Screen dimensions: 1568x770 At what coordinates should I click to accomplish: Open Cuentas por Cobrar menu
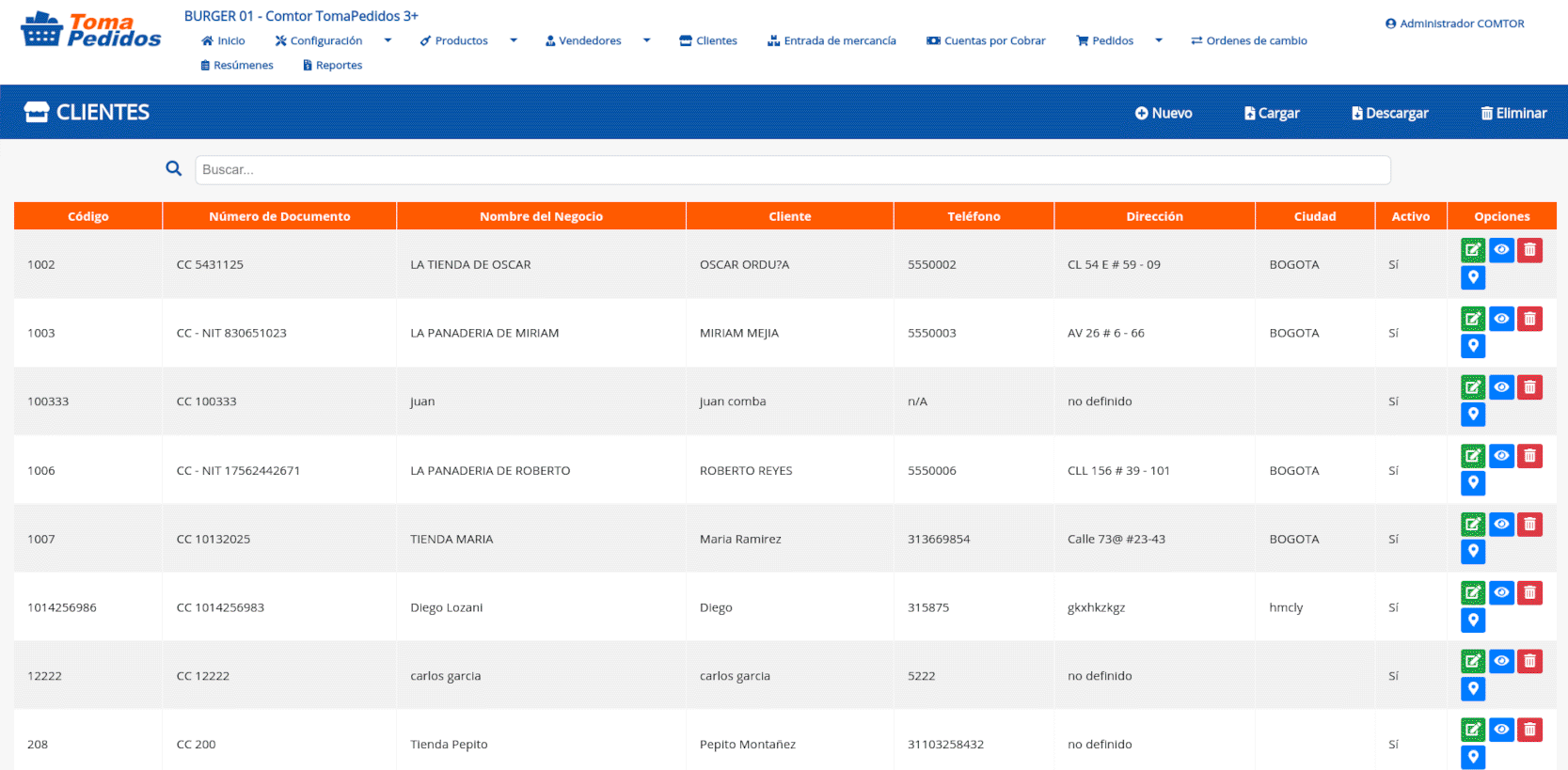986,40
